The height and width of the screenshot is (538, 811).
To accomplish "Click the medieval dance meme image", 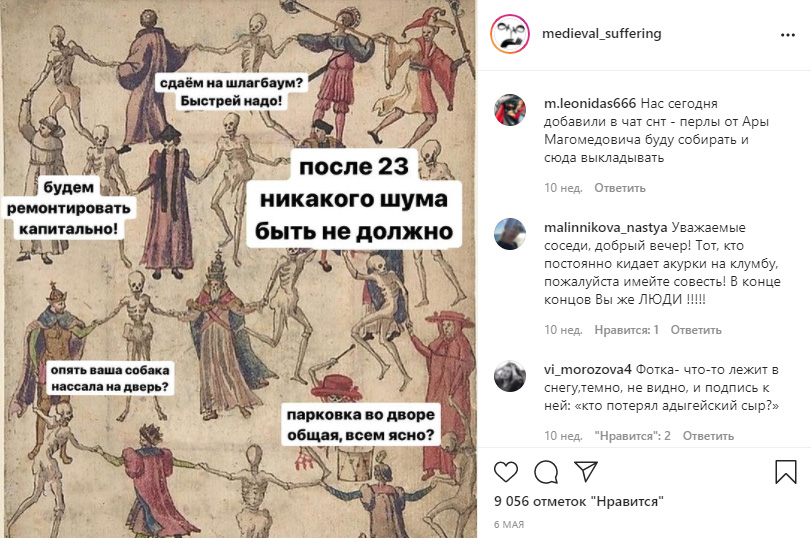I will point(238,269).
